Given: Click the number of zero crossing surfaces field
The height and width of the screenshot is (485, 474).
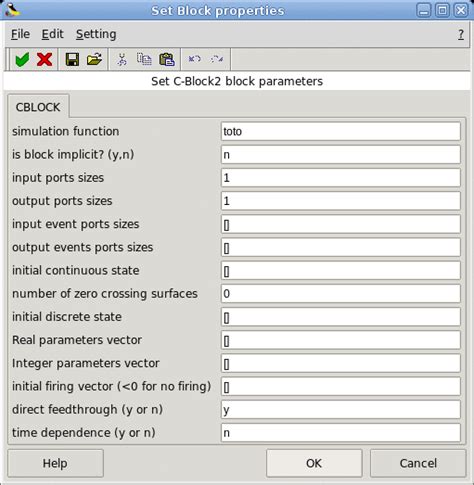Looking at the screenshot, I should pos(341,294).
